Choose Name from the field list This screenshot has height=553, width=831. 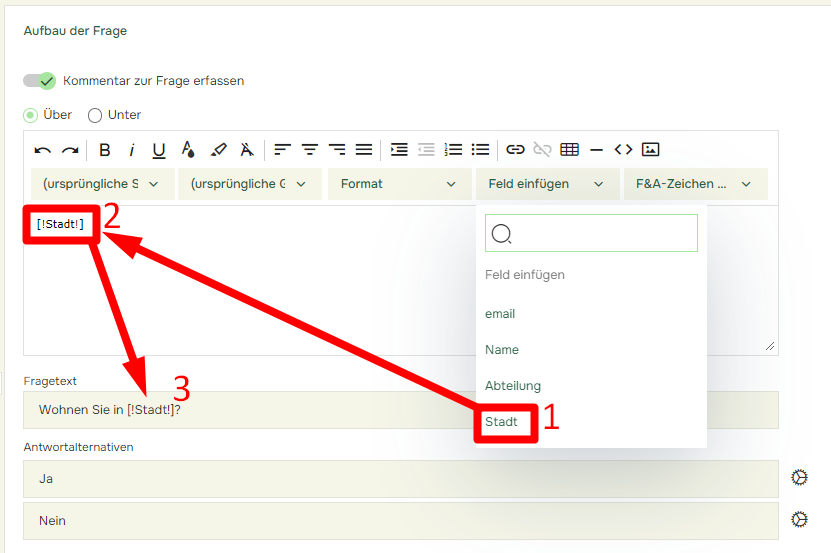[x=502, y=350]
